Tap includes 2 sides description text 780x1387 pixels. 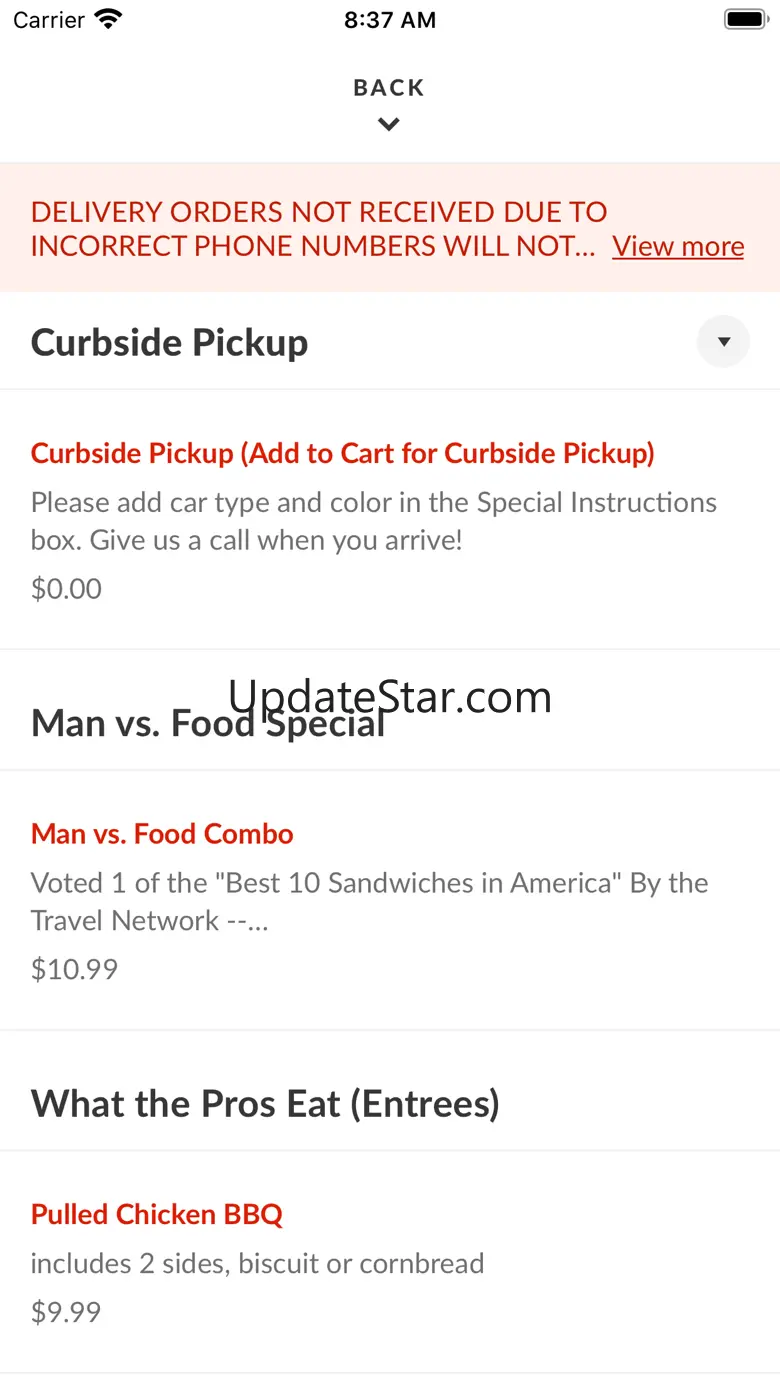257,1263
